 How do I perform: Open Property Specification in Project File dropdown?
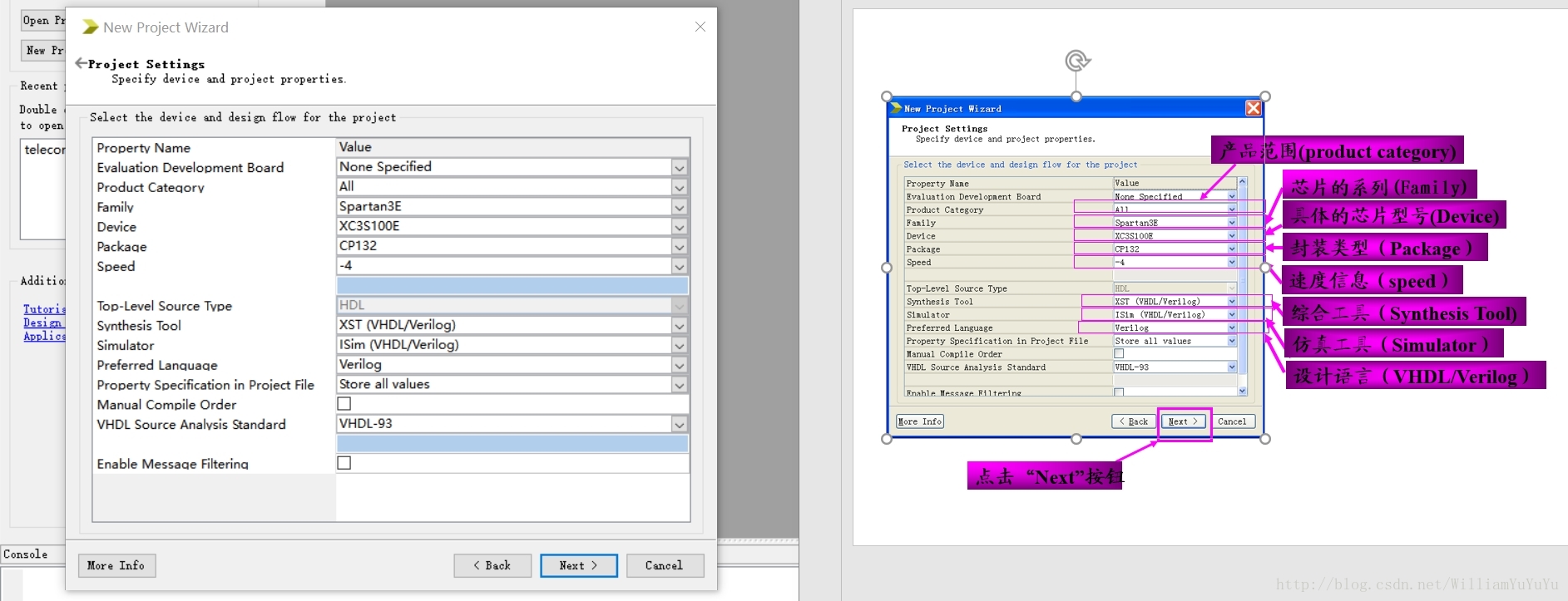(680, 385)
